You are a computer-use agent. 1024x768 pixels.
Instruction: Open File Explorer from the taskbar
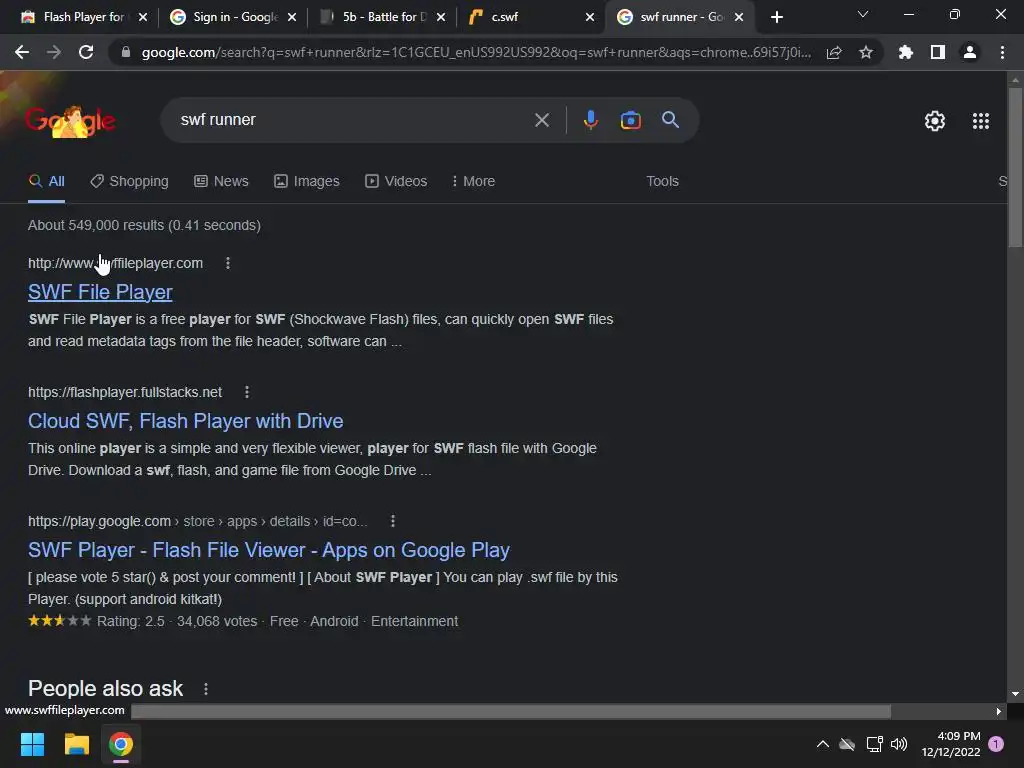point(76,744)
